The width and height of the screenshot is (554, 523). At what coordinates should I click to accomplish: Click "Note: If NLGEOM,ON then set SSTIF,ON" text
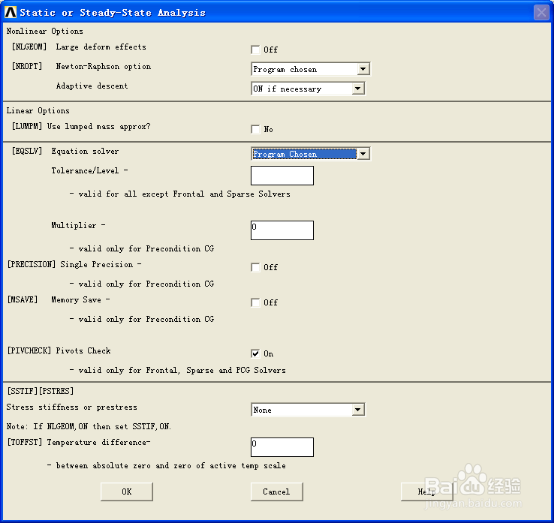88,426
